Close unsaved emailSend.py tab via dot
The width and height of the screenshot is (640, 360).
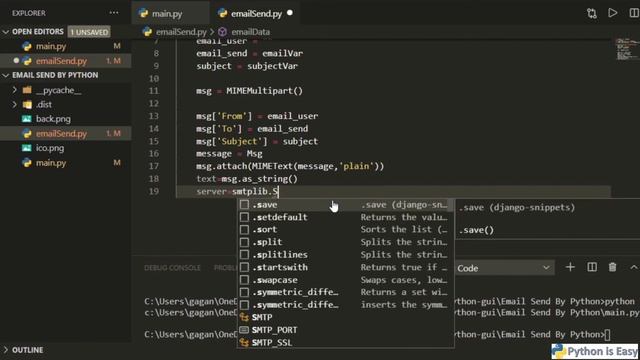pyautogui.click(x=290, y=13)
